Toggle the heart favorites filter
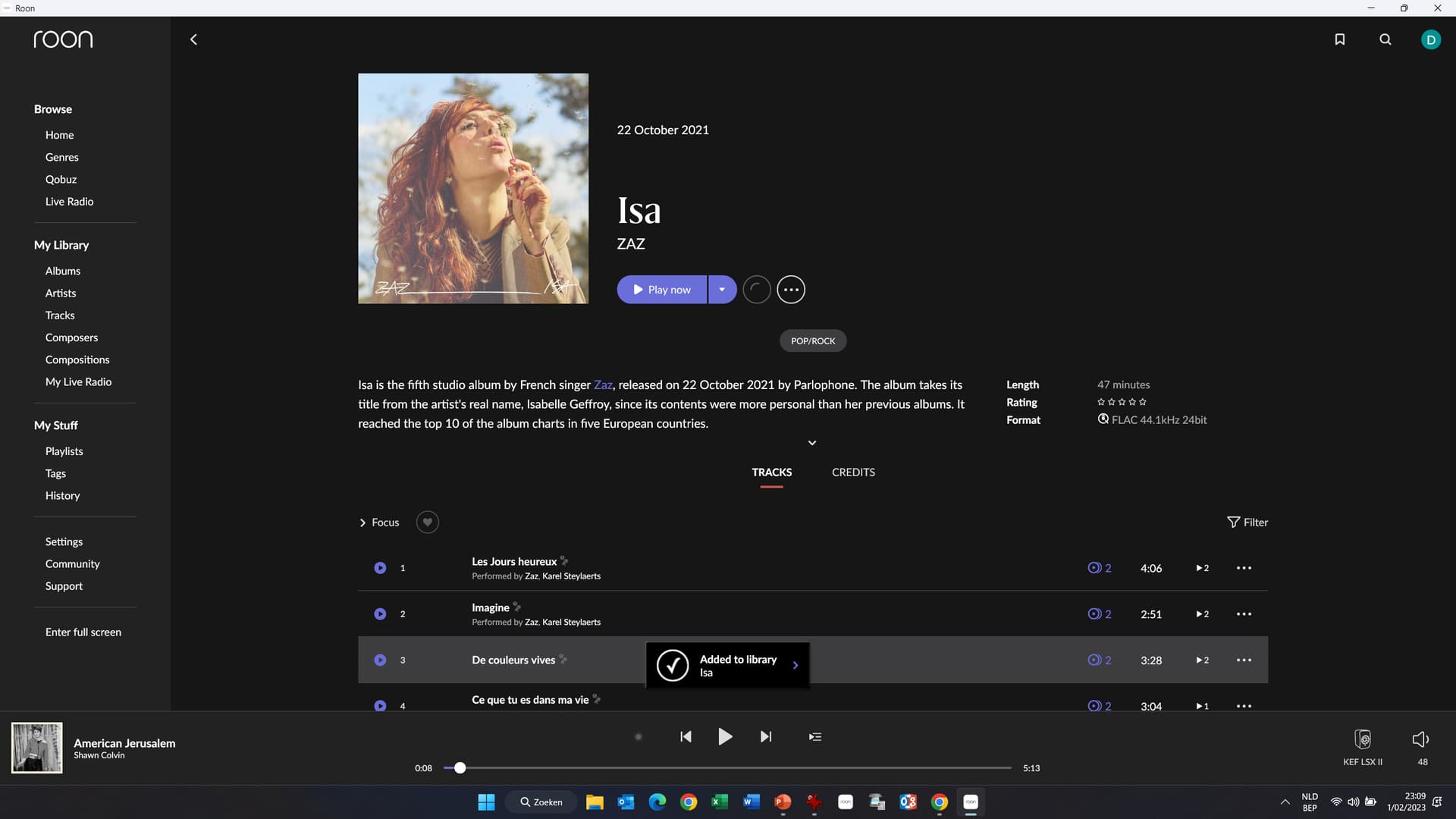The height and width of the screenshot is (819, 1456). click(x=428, y=522)
